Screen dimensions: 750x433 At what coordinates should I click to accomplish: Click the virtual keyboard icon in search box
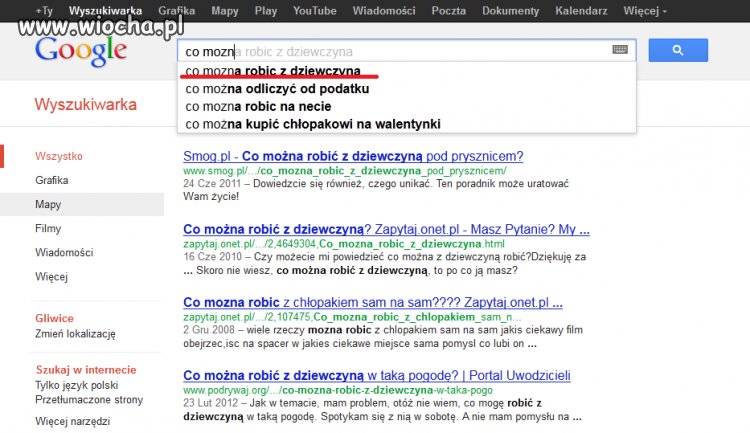pyautogui.click(x=620, y=50)
